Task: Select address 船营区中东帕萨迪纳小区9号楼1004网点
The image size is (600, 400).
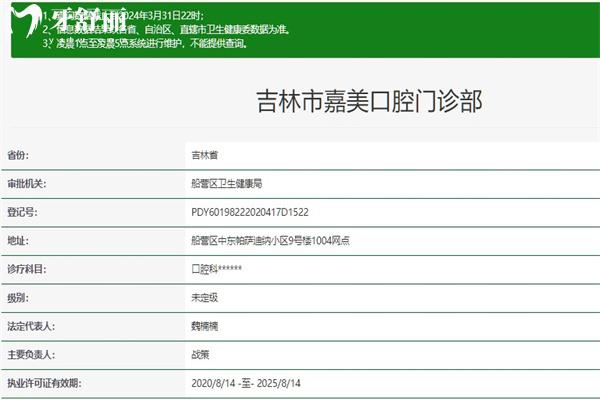Action: 271,240
